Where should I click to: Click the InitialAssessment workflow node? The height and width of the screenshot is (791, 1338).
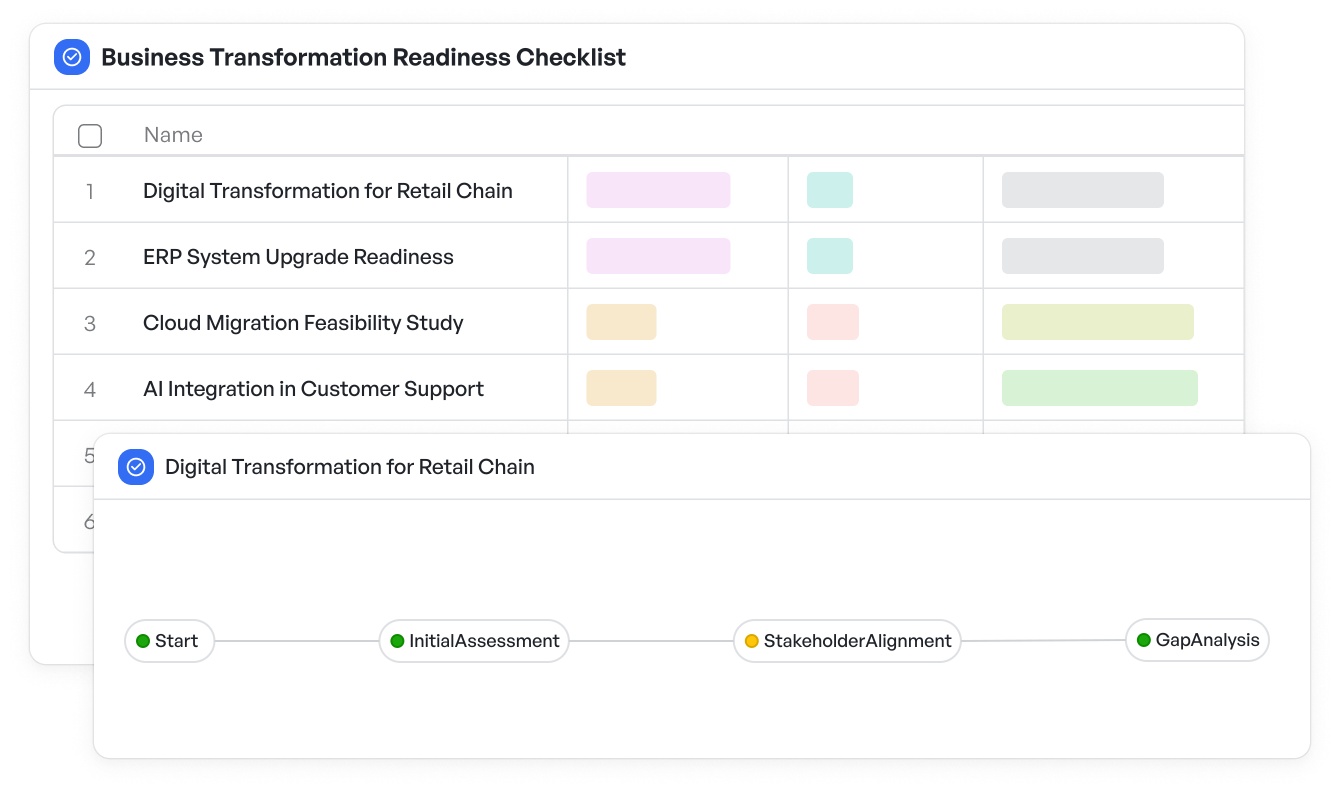point(474,641)
